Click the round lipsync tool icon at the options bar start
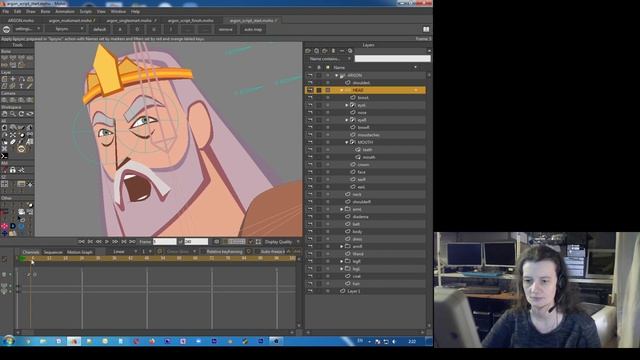This screenshot has width=640, height=360. click(x=6, y=29)
